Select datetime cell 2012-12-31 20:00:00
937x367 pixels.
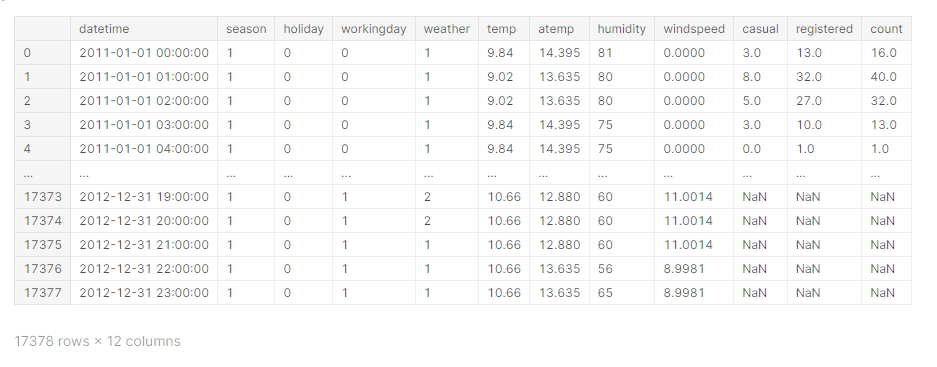(x=144, y=221)
